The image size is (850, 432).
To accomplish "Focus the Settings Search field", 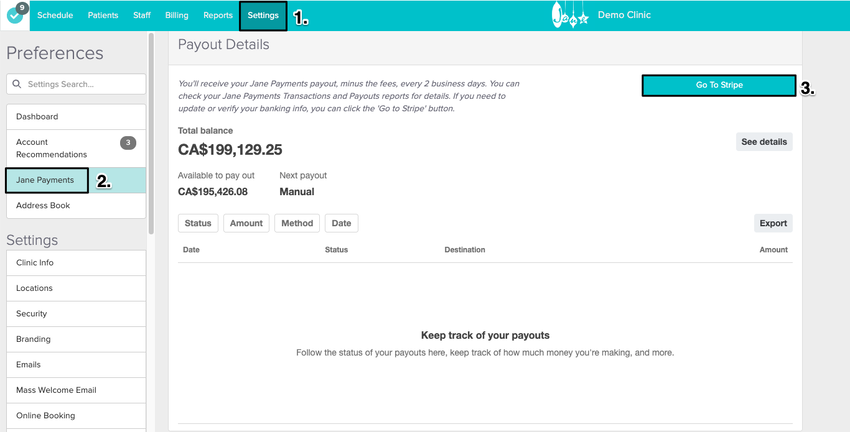I will coord(76,84).
